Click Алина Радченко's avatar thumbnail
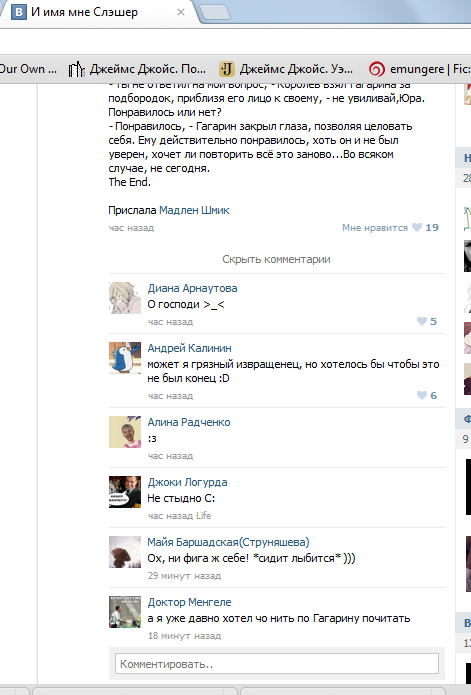The width and height of the screenshot is (471, 695). (x=125, y=432)
